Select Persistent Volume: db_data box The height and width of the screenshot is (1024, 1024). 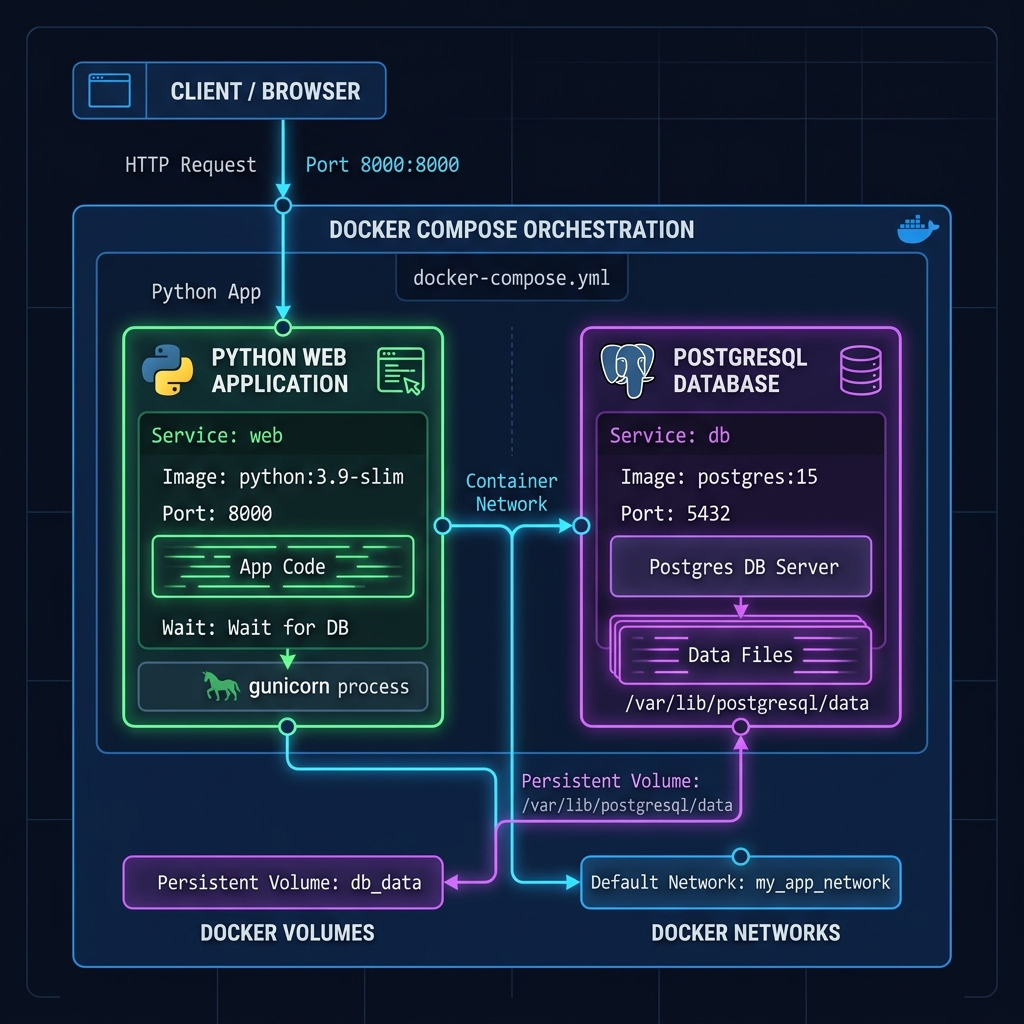tap(283, 882)
